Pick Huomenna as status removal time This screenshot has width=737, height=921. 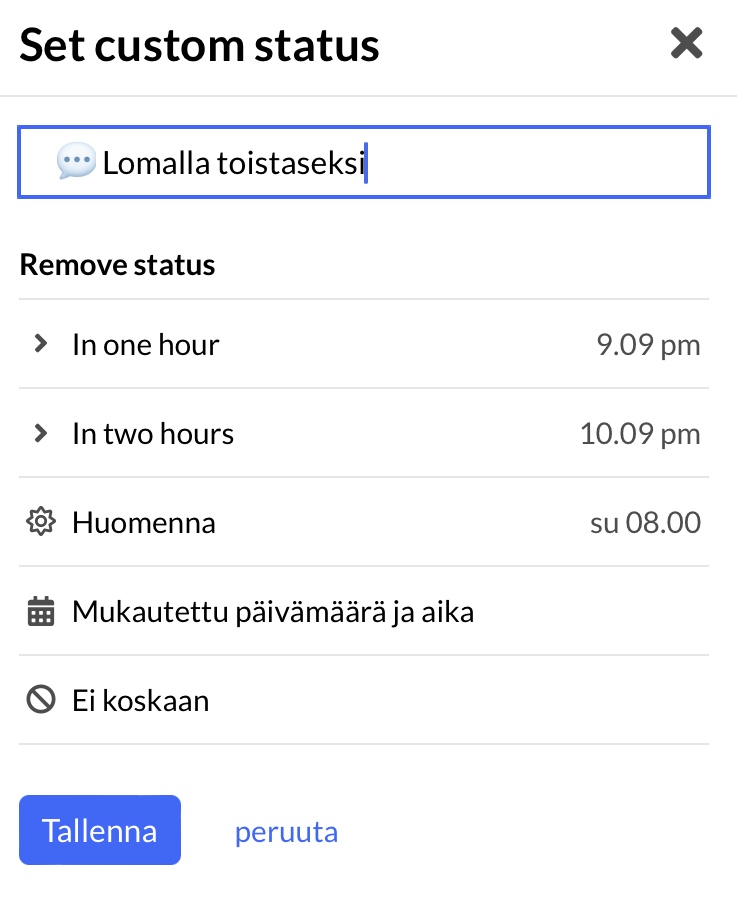144,523
